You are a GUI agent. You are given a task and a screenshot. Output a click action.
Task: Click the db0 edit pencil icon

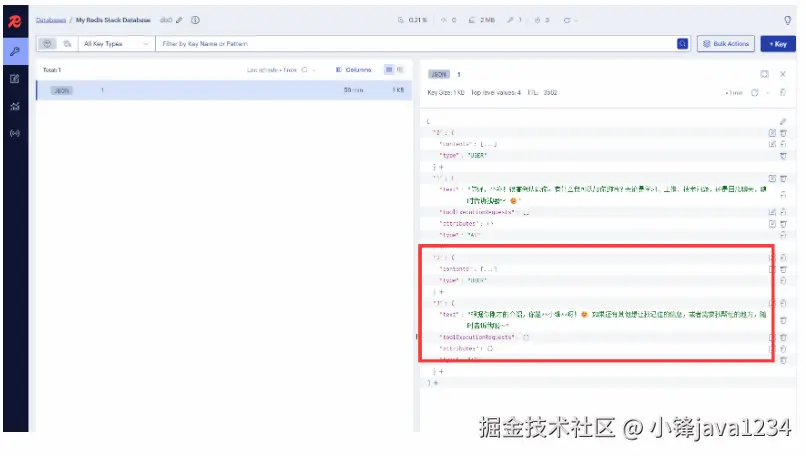179,20
